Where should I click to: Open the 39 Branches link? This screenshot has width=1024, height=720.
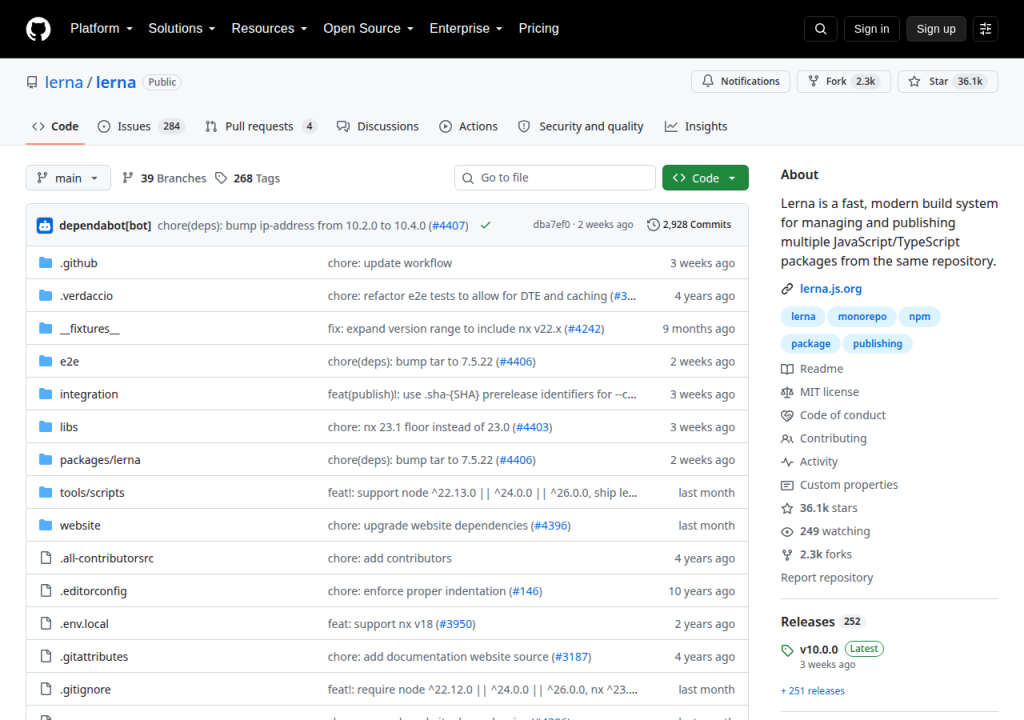164,178
